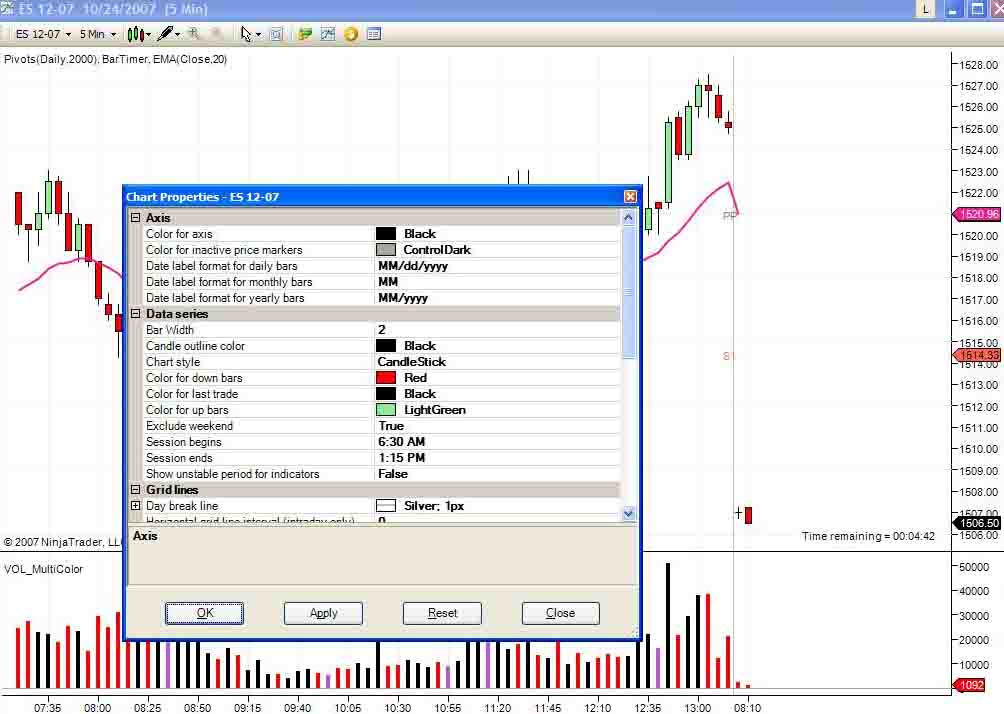
Task: Click the L link button in title bar
Action: pyautogui.click(x=925, y=9)
